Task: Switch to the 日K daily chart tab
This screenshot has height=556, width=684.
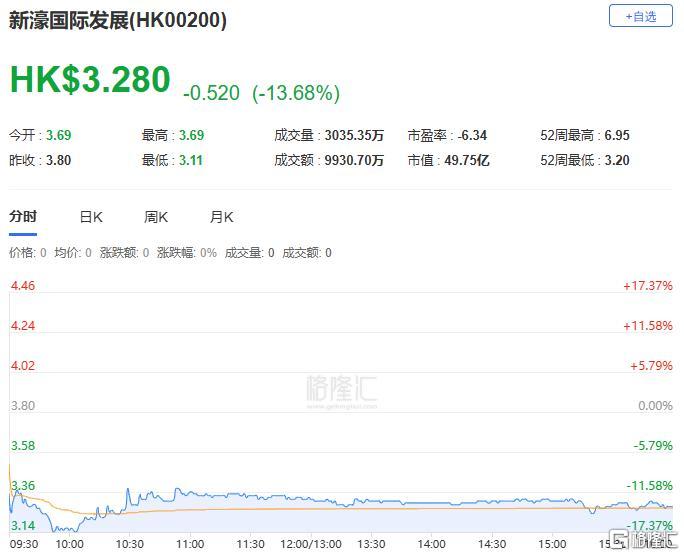Action: (x=91, y=217)
